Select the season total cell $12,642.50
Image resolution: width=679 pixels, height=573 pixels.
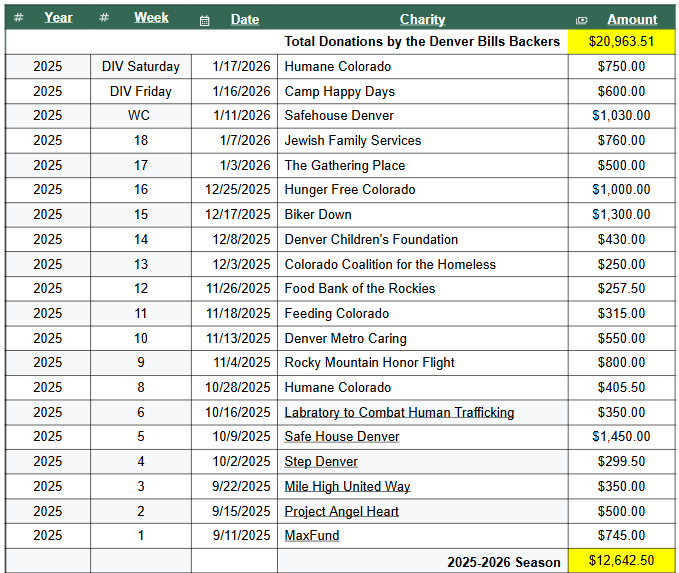(x=621, y=561)
